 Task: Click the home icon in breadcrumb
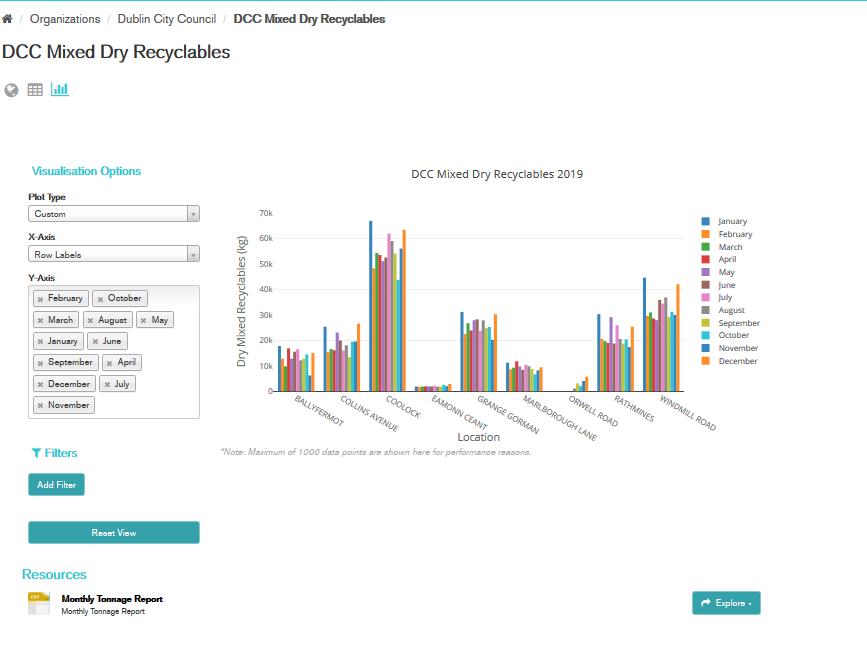pos(8,19)
